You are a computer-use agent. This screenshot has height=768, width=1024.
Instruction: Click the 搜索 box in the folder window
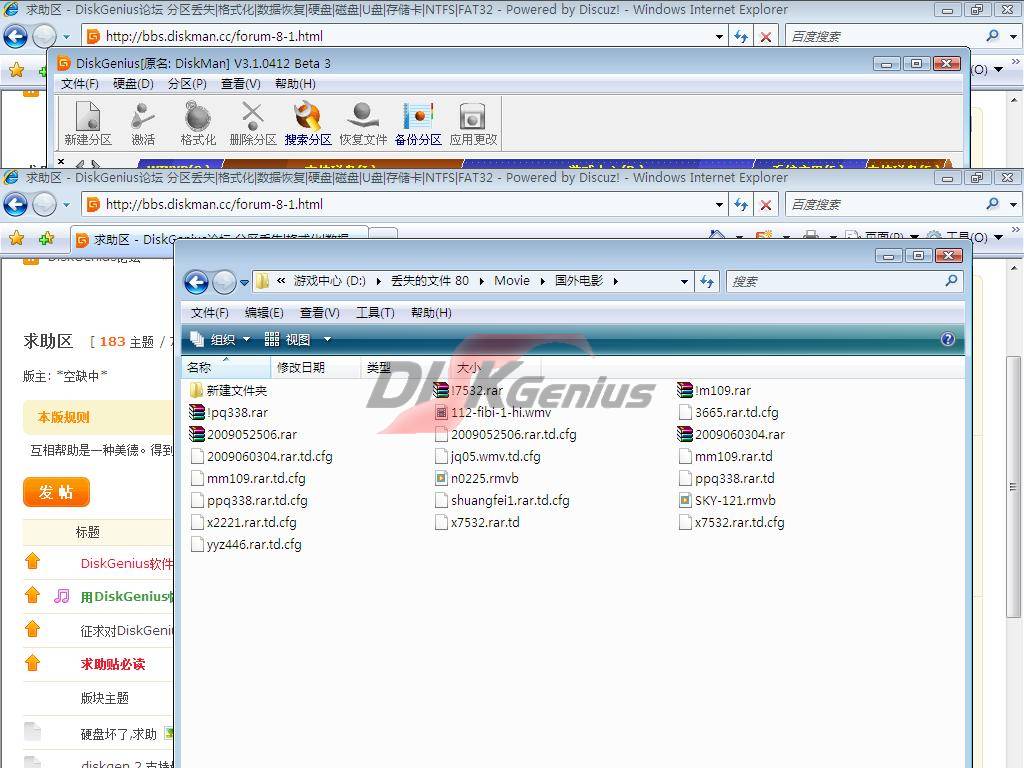[x=844, y=281]
